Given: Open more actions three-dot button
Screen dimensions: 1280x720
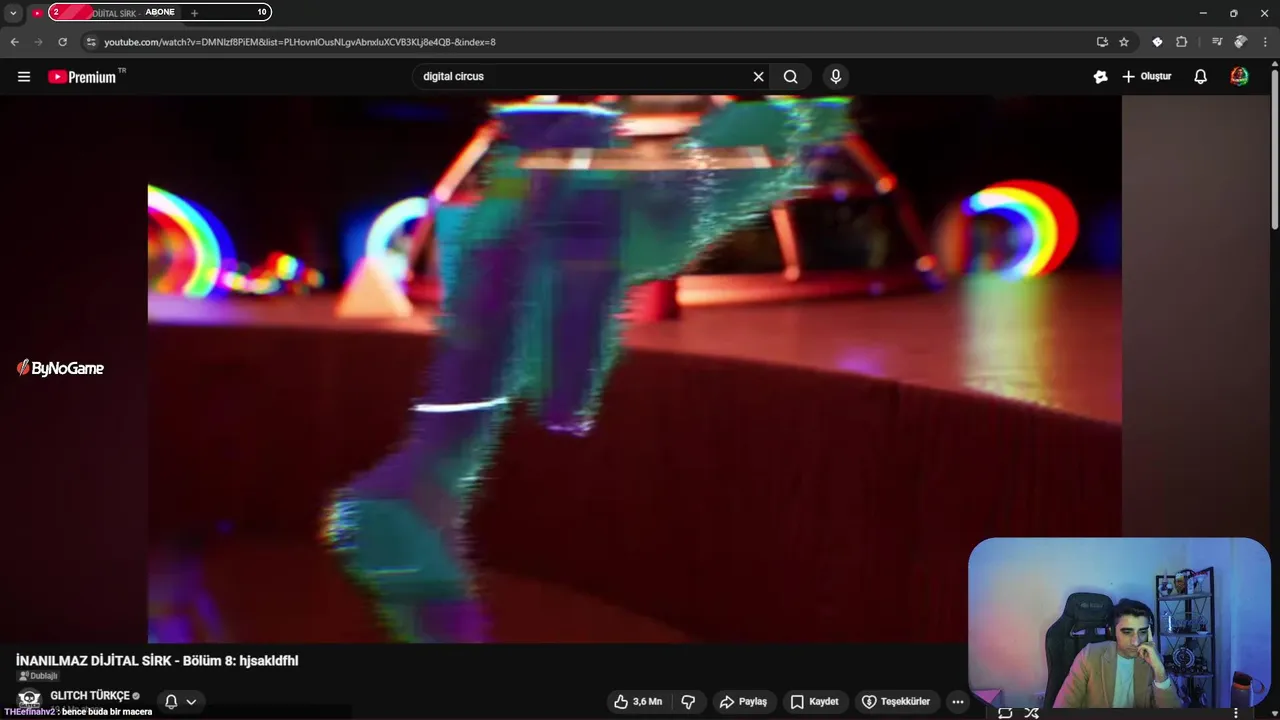Looking at the screenshot, I should pyautogui.click(x=958, y=702).
